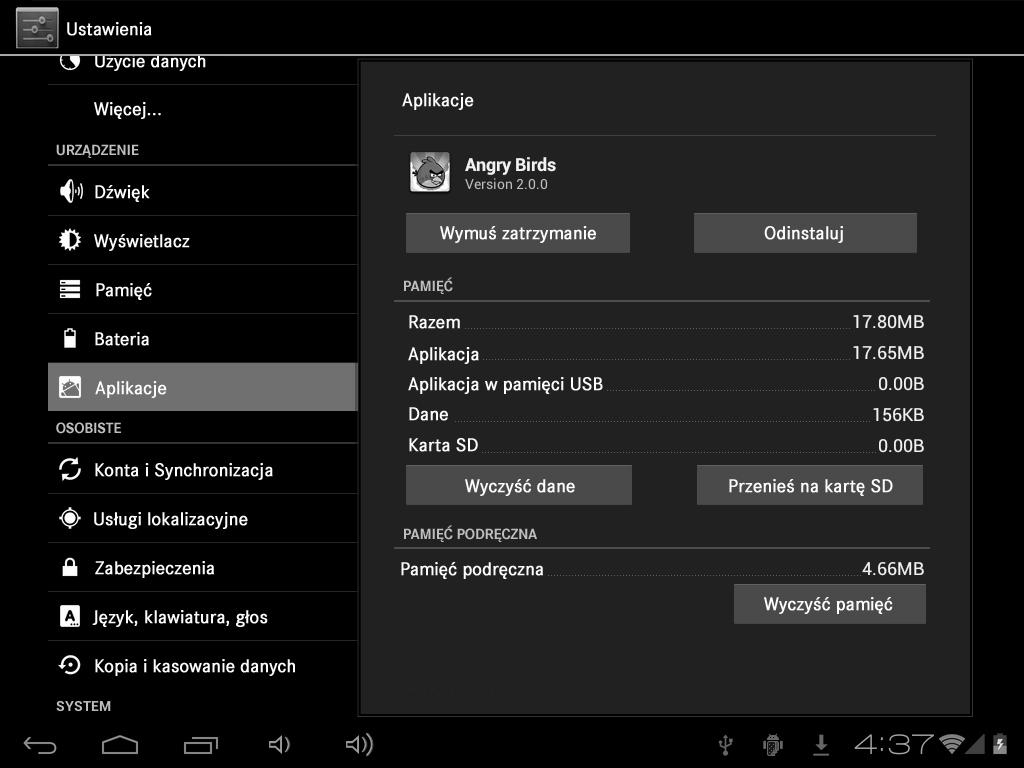
Task: Open Usługi lokalizacyjne settings
Action: click(x=202, y=519)
